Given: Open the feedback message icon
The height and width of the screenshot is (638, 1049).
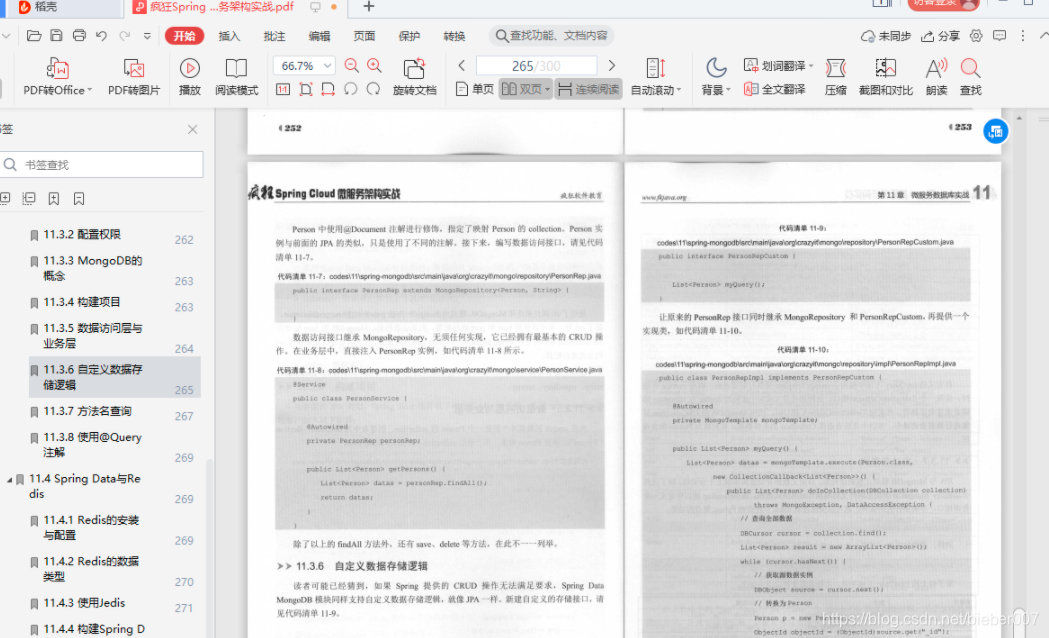Looking at the screenshot, I should click(999, 36).
